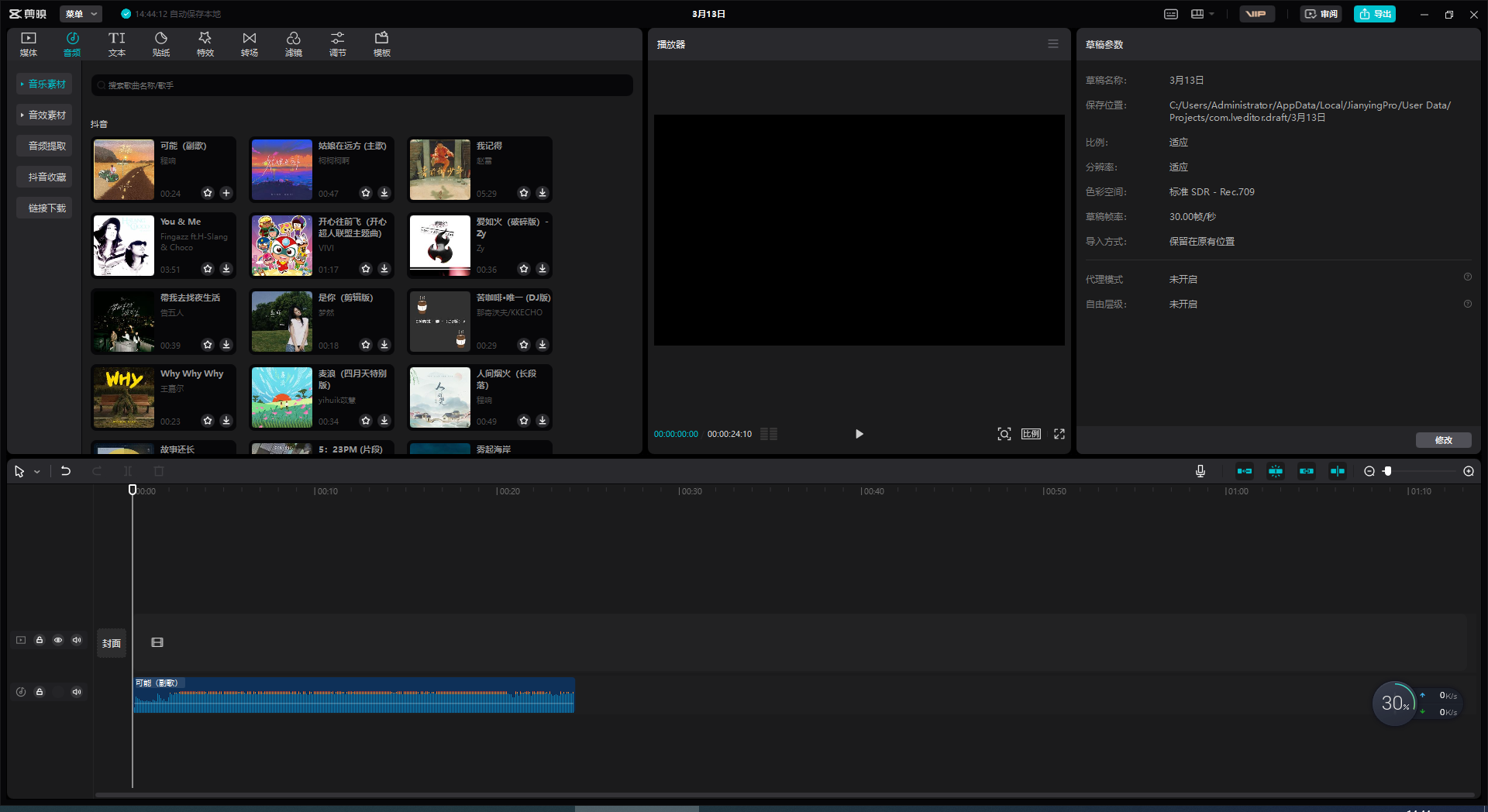Download 苦咖啡·唯一 (DJ版) song

(x=542, y=345)
